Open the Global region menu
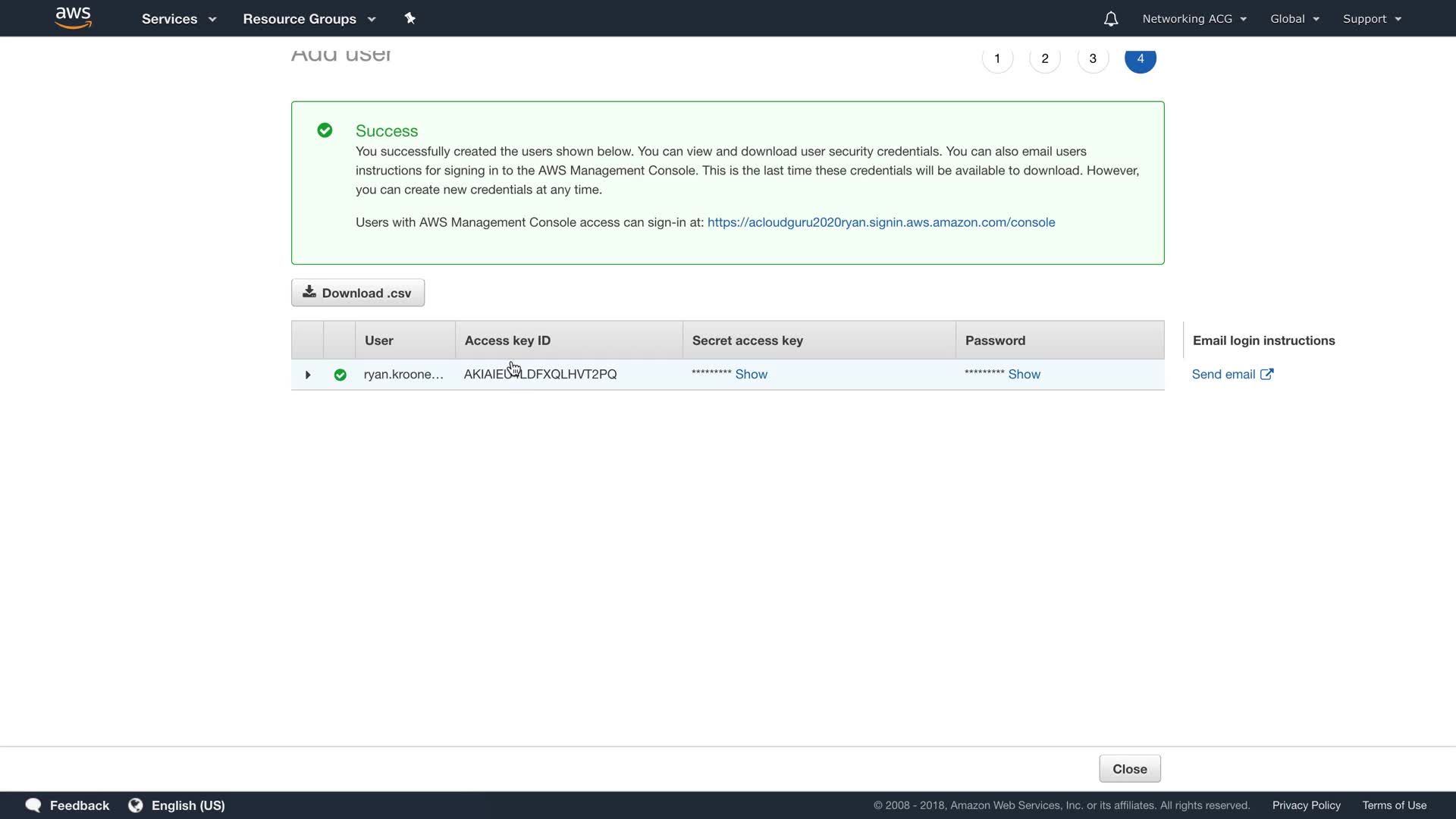1456x819 pixels. click(x=1294, y=19)
